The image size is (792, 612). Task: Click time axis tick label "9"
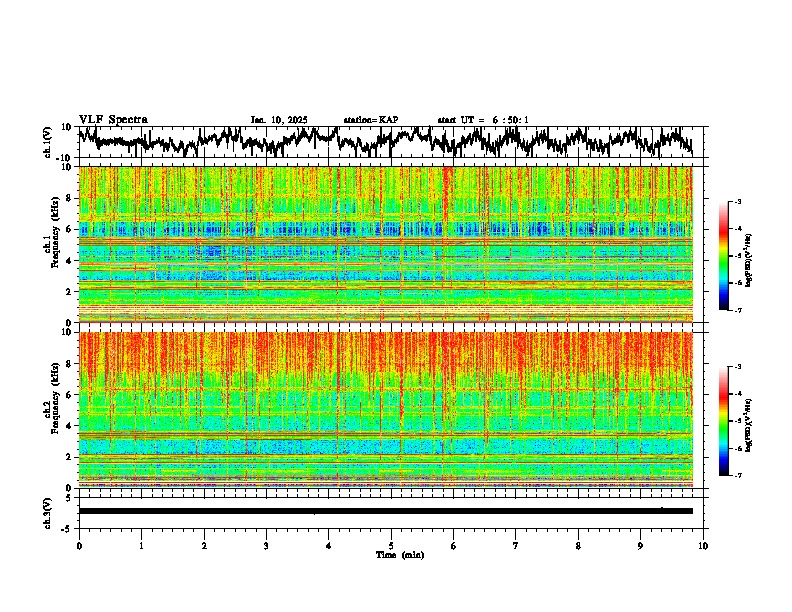tap(640, 546)
